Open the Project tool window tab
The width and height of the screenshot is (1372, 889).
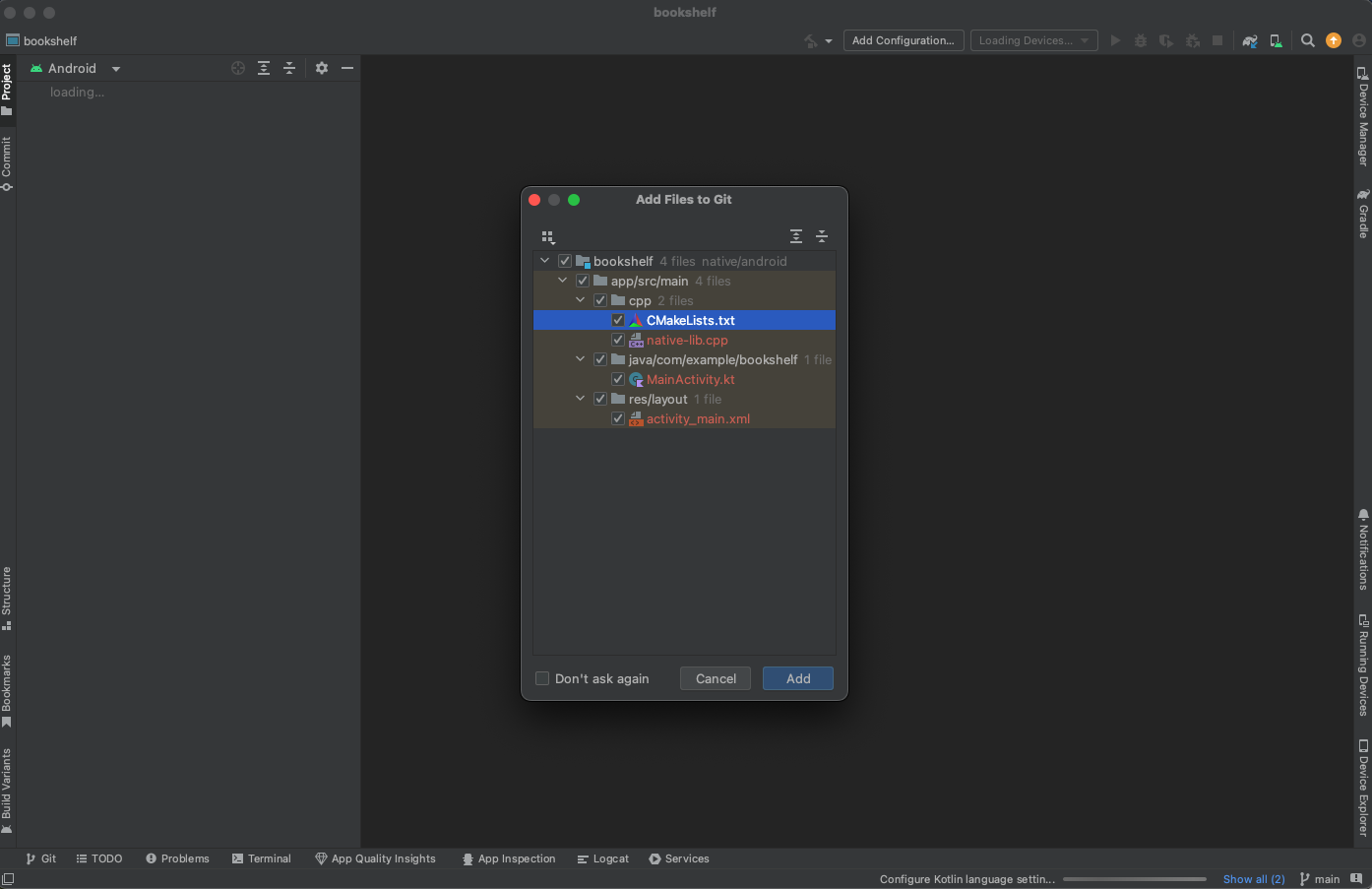7,90
